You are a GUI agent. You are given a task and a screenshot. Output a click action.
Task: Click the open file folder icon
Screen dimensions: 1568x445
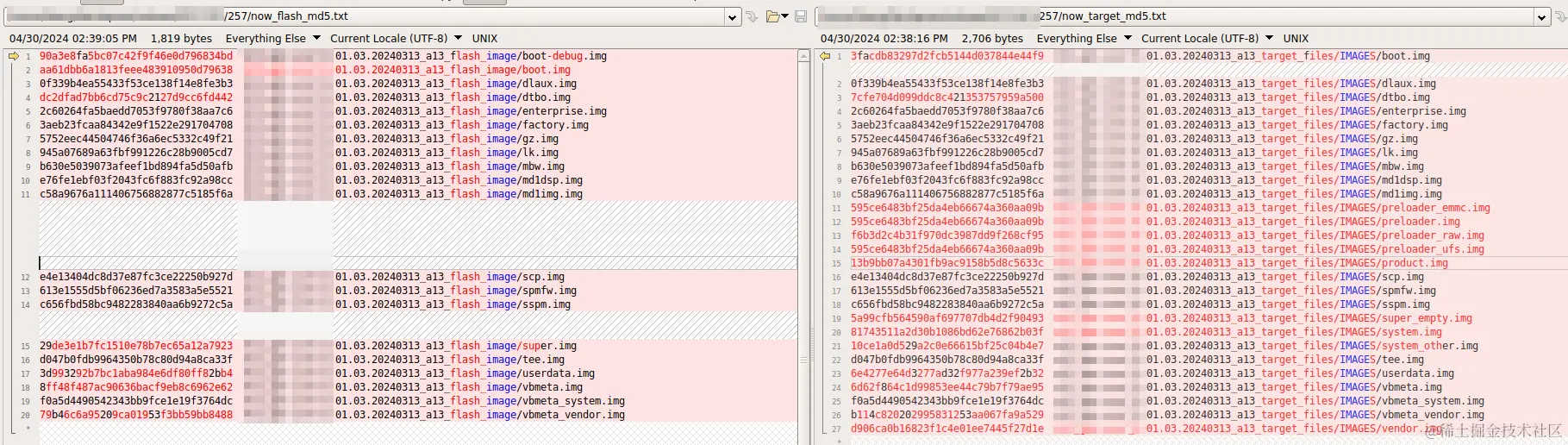(x=773, y=16)
